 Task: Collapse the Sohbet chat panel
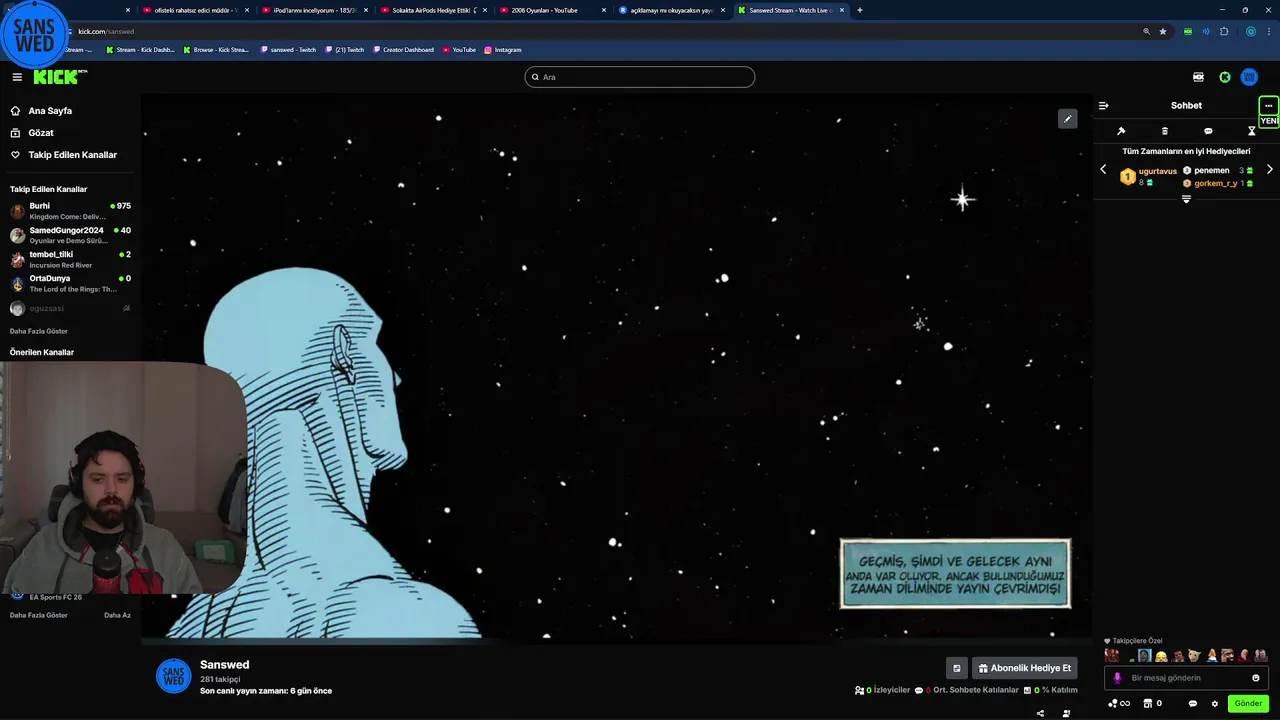click(1103, 105)
